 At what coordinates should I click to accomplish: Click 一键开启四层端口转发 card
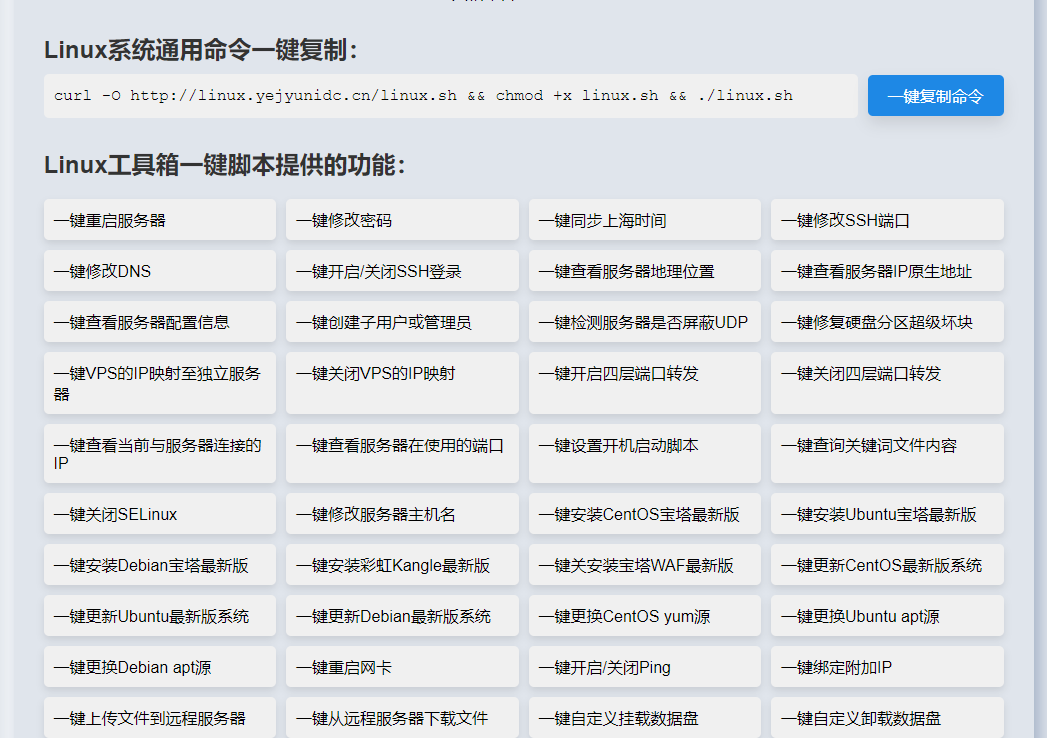coord(644,383)
